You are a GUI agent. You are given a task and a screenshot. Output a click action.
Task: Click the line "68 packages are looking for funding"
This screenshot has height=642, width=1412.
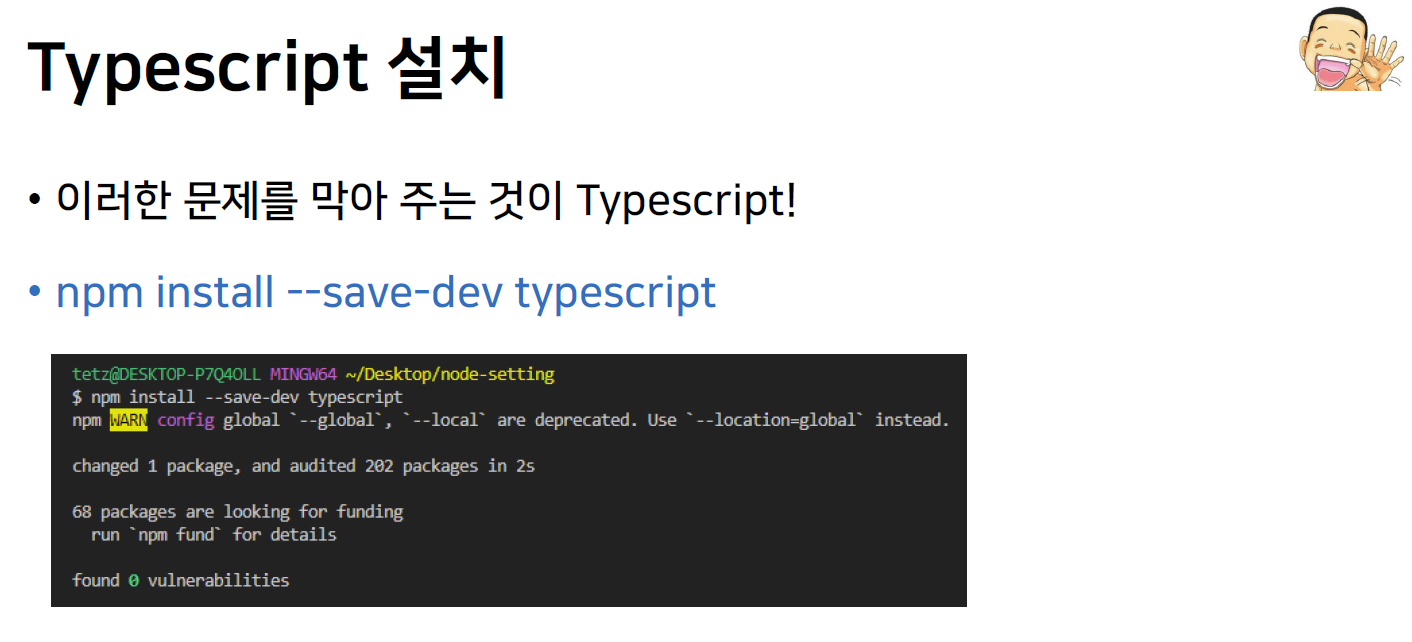(x=238, y=512)
